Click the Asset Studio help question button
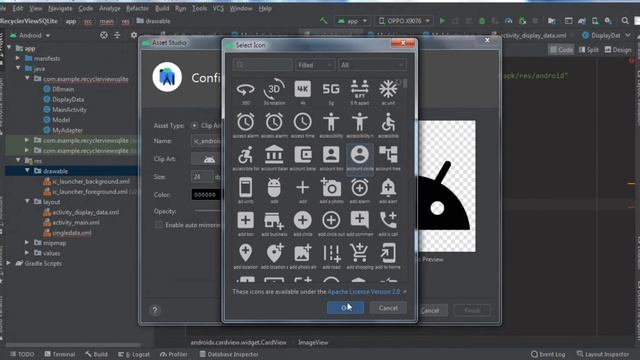The height and width of the screenshot is (360, 640). pyautogui.click(x=155, y=310)
